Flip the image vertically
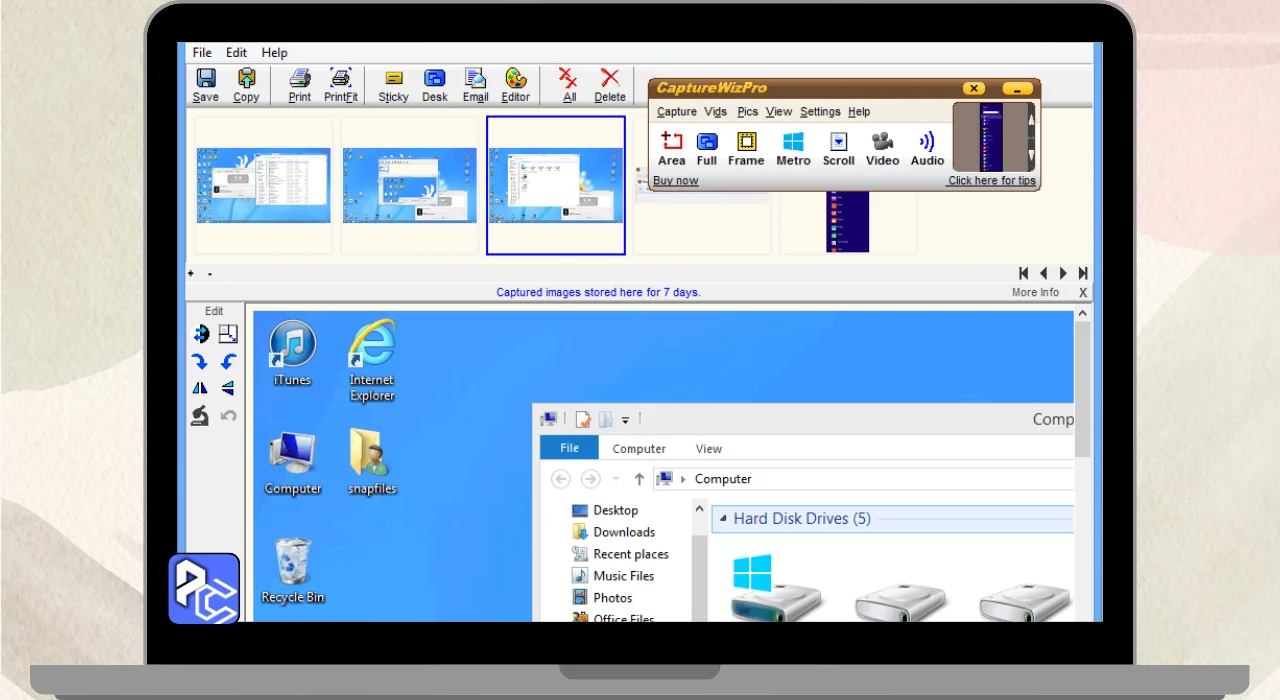 click(x=228, y=388)
